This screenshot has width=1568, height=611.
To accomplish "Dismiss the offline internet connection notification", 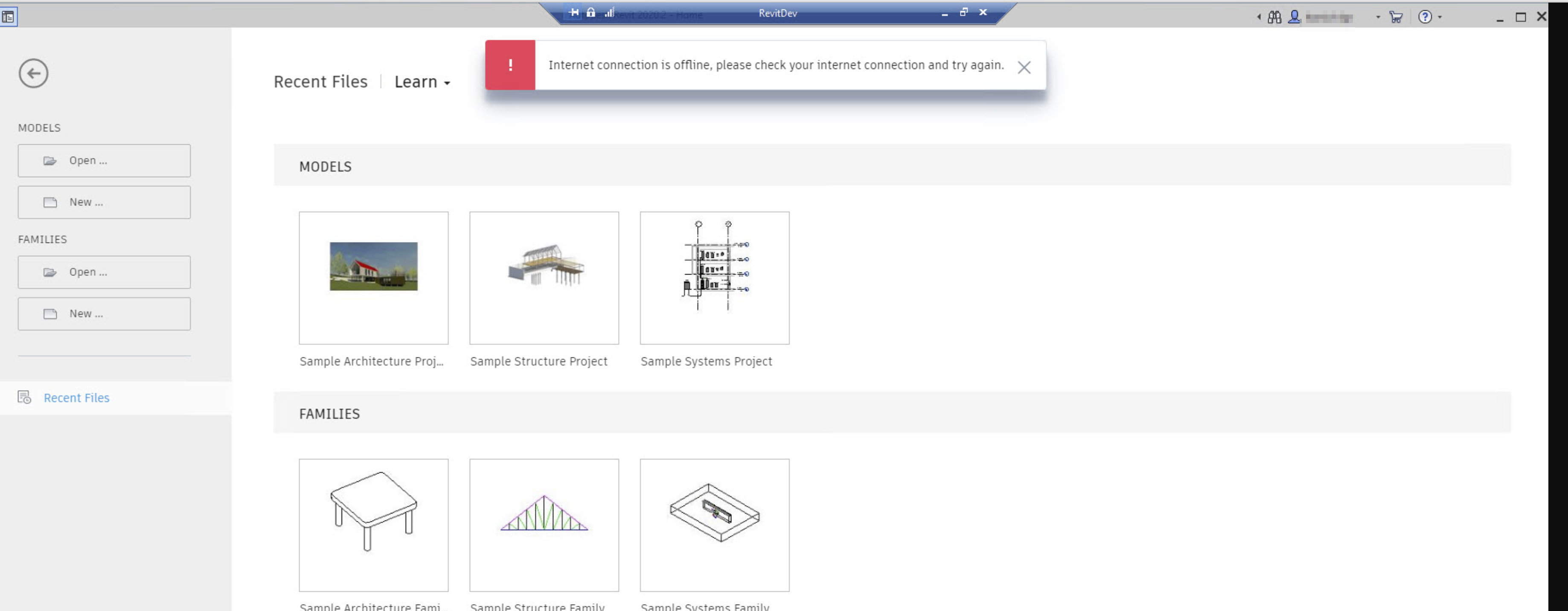I will pyautogui.click(x=1024, y=67).
